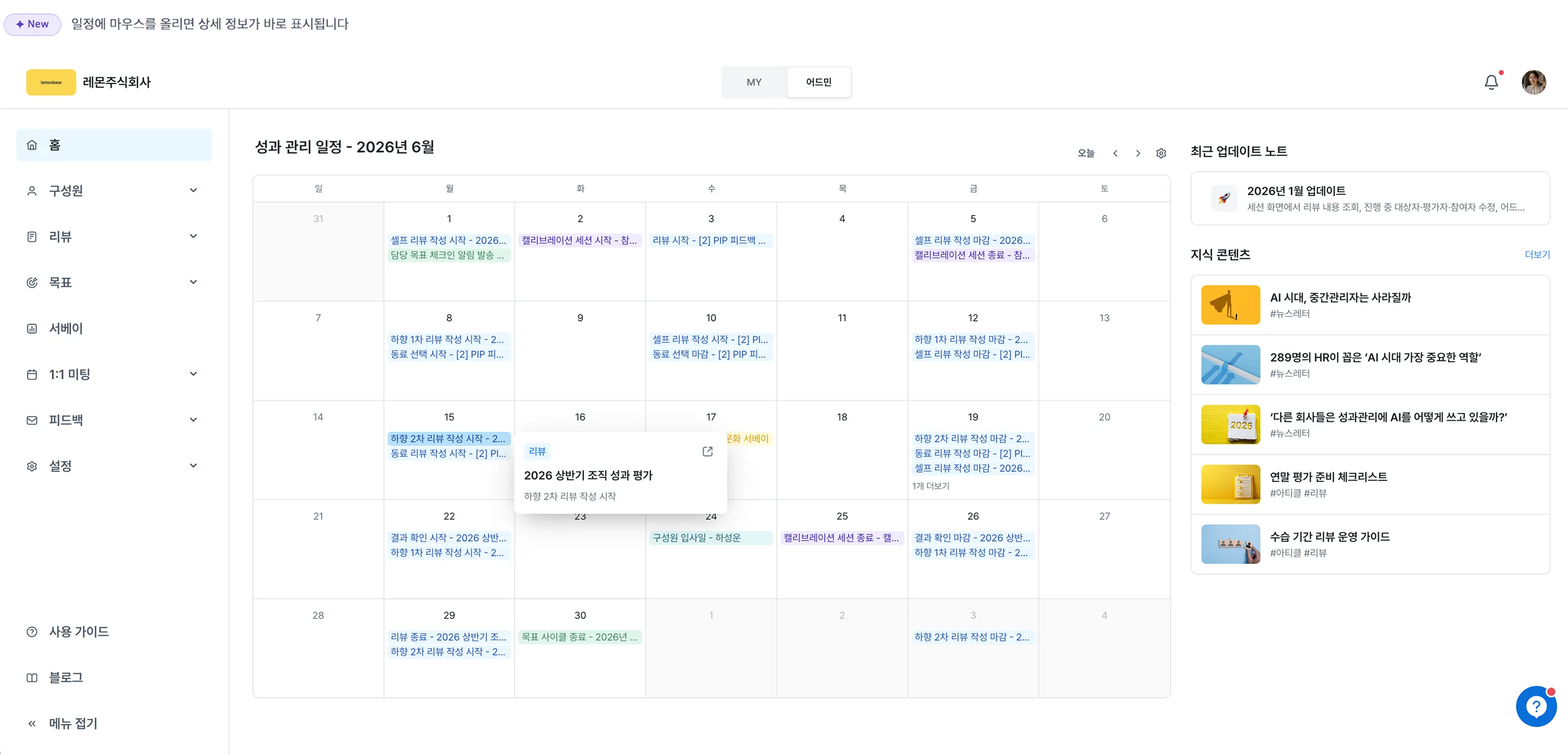Screen dimensions: 1568x754
Task: Switch to the 어드민 tab
Action: [819, 82]
